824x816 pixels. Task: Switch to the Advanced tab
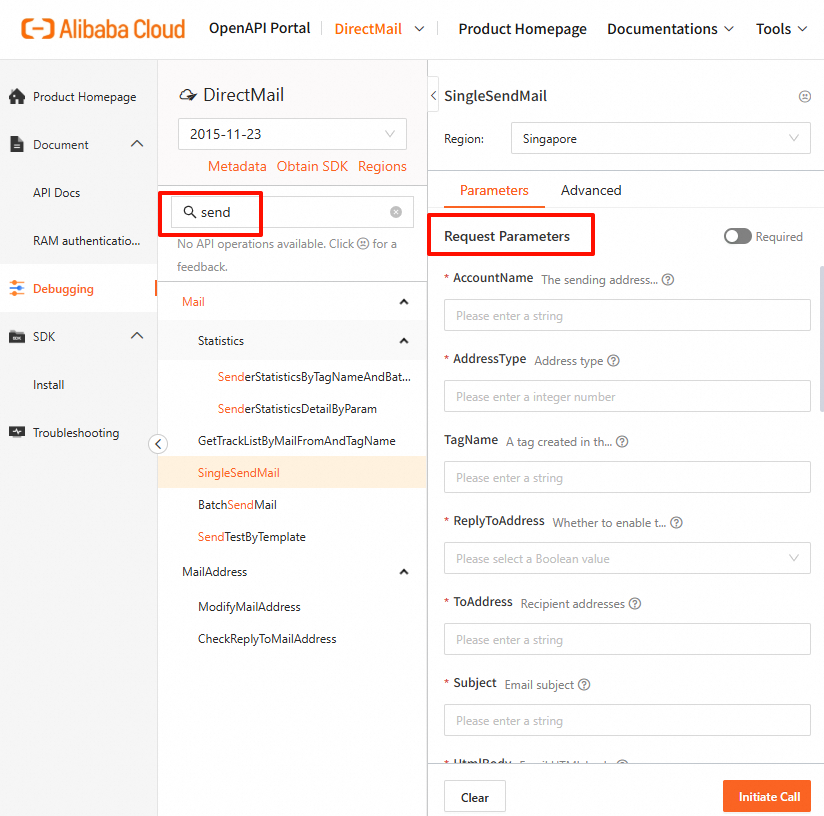point(591,190)
